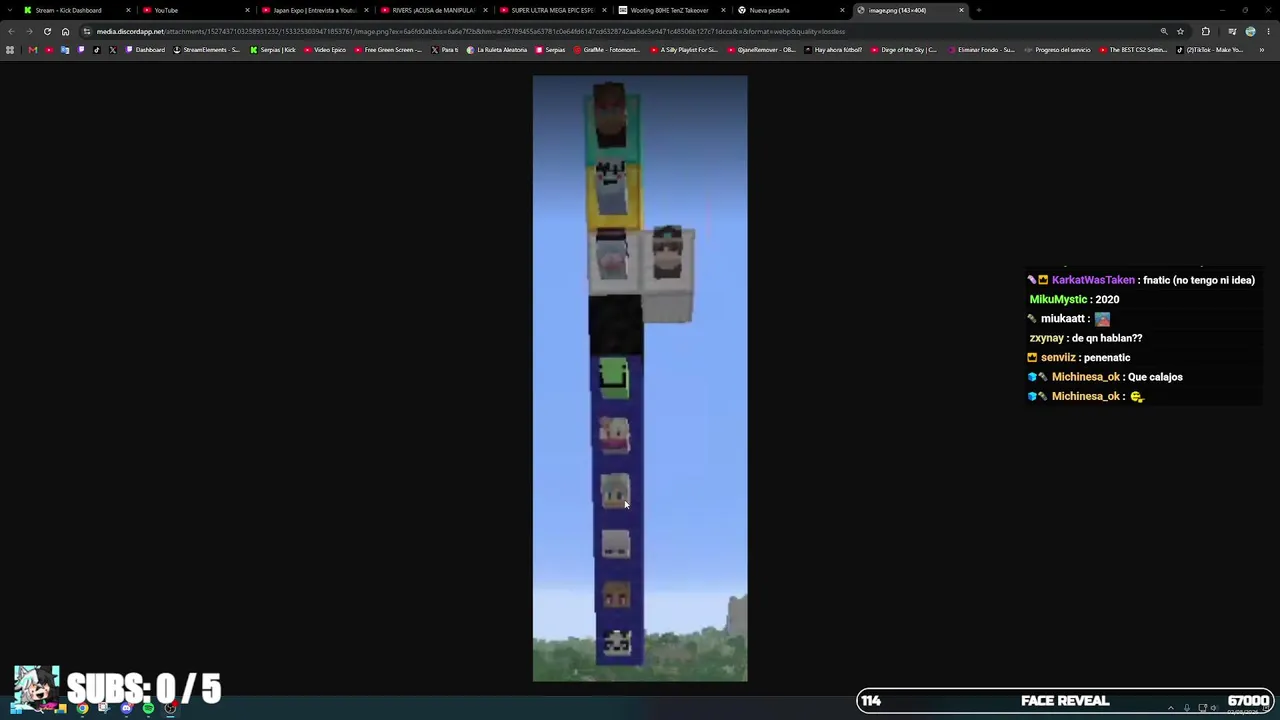Open the StreamElements bookmark
Screen dimensions: 1280x720
click(x=207, y=50)
